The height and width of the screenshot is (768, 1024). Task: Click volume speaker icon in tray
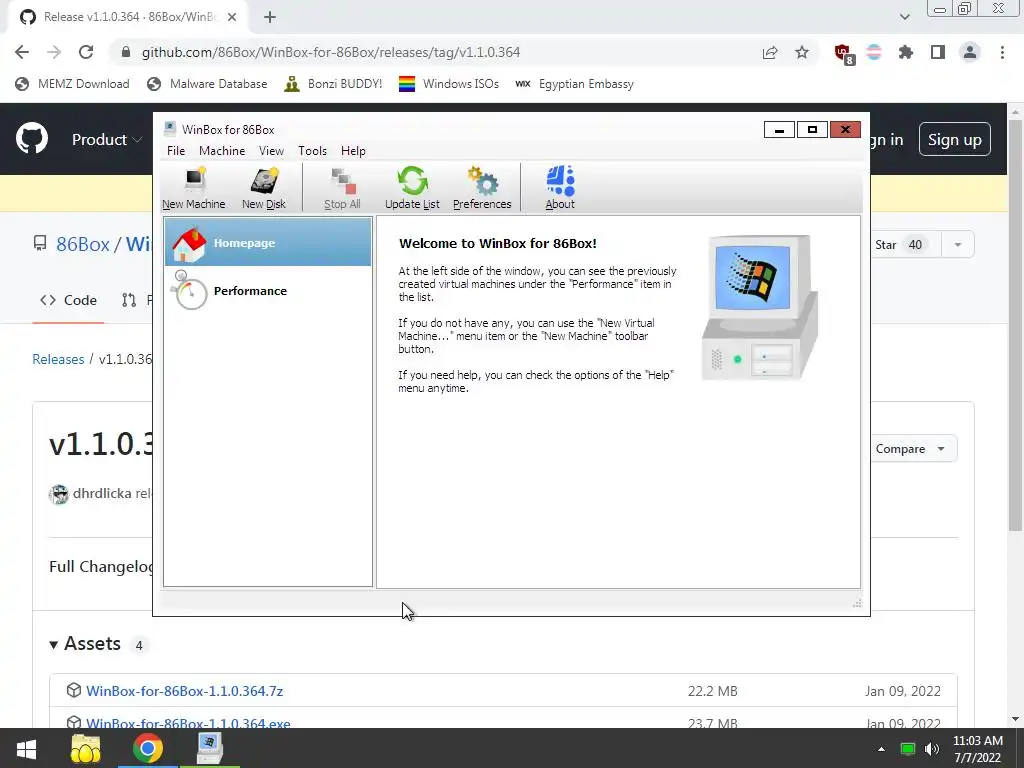click(x=932, y=749)
